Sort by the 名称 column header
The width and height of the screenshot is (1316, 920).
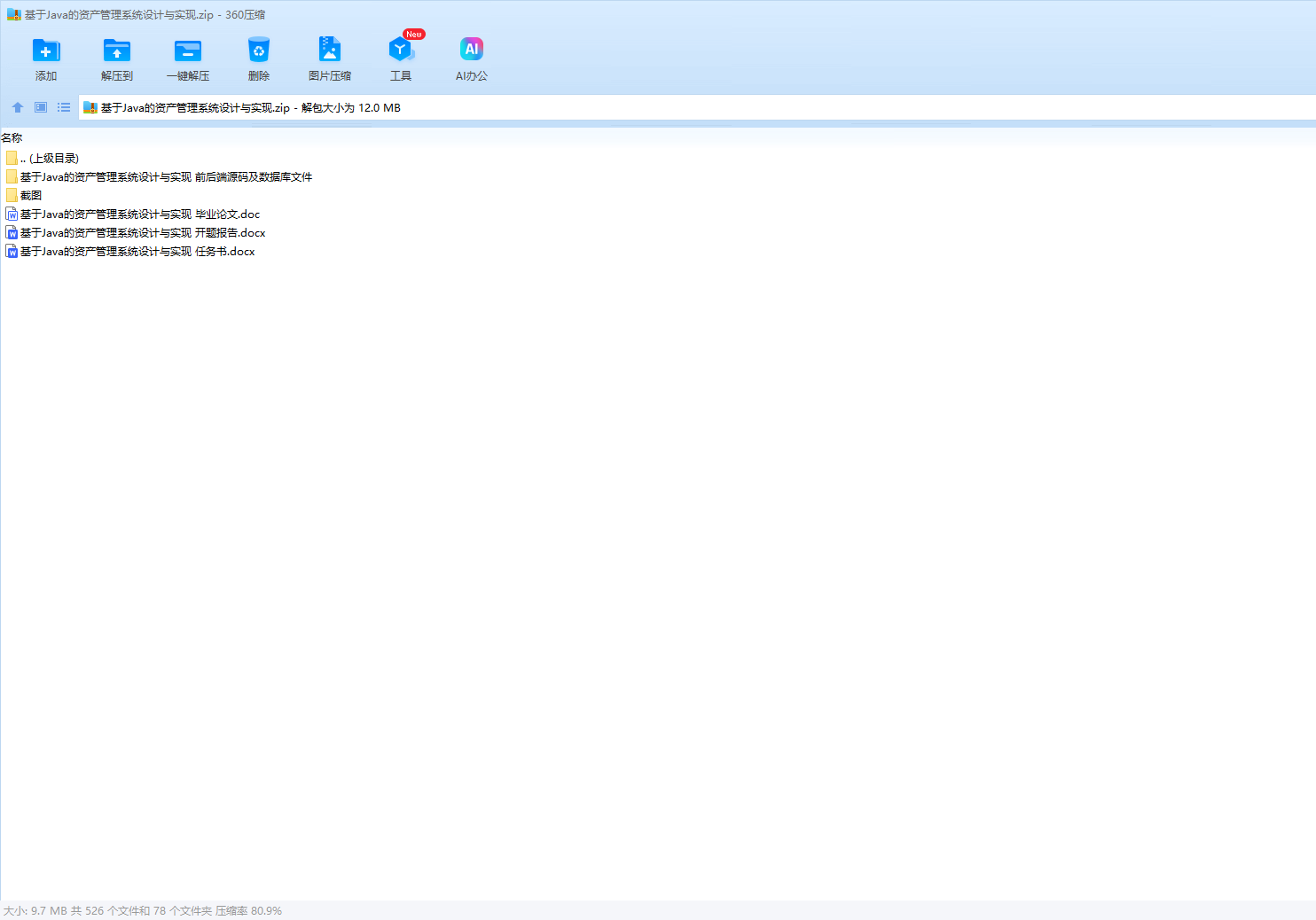coord(12,137)
